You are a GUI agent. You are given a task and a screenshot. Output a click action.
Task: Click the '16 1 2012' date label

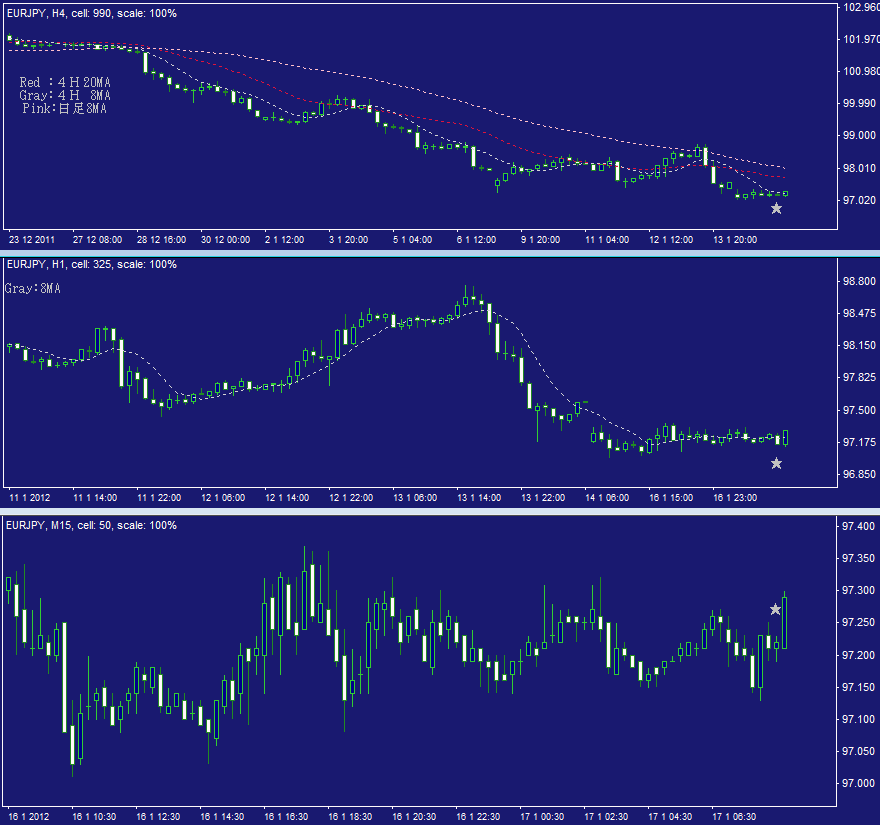[x=29, y=817]
